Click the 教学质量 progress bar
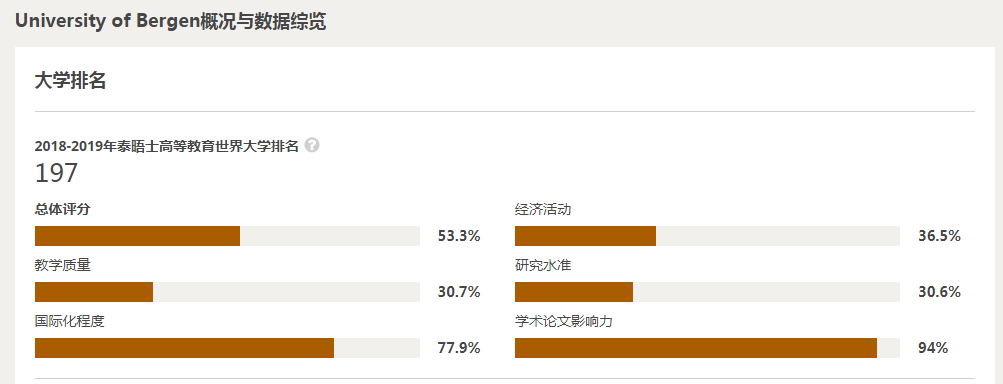This screenshot has height=384, width=1003. (227, 292)
